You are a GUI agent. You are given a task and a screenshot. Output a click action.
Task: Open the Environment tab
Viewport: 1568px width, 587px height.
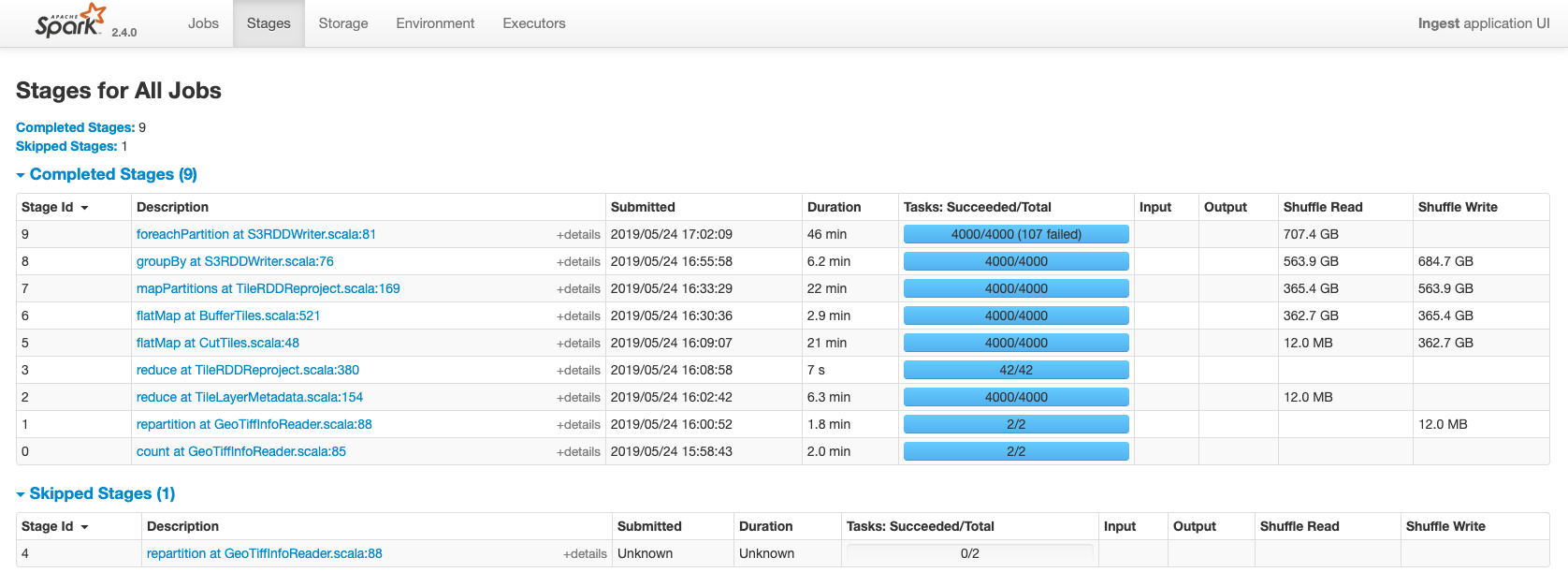435,23
